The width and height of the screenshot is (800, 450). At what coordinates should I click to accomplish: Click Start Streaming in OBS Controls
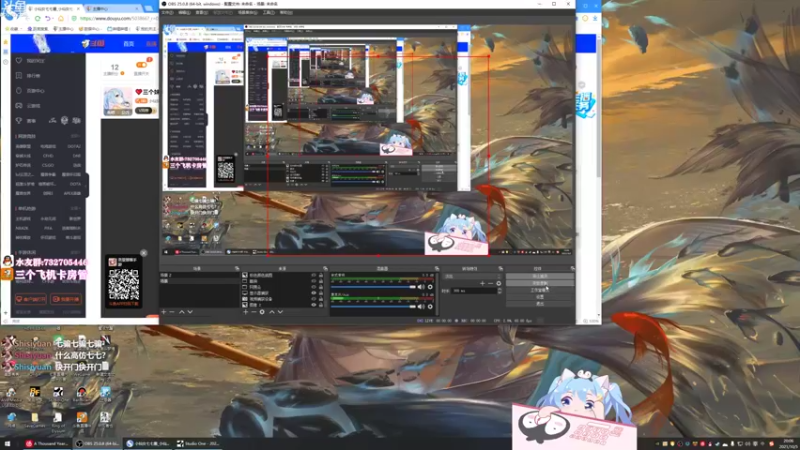[540, 276]
